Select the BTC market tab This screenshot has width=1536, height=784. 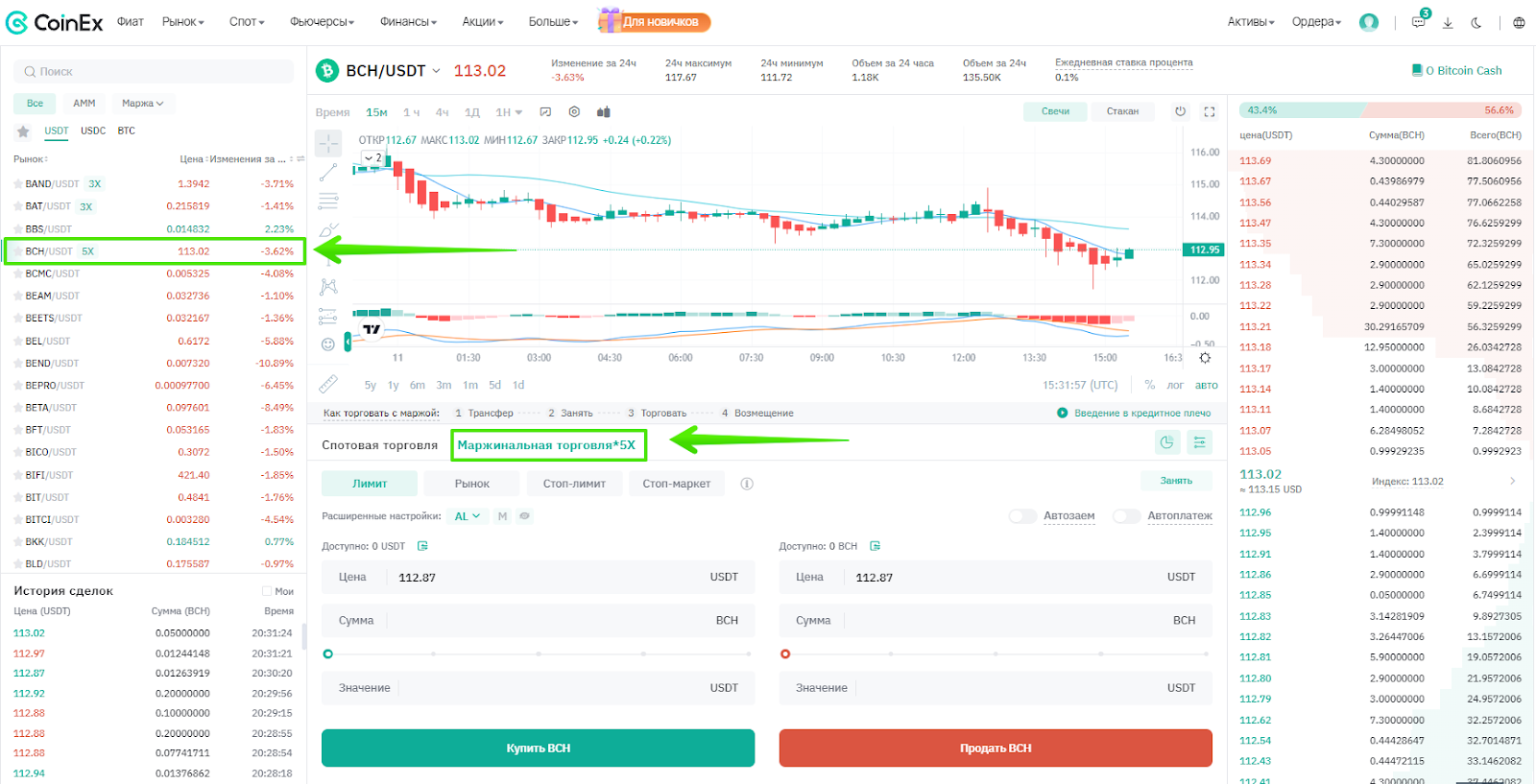[127, 131]
